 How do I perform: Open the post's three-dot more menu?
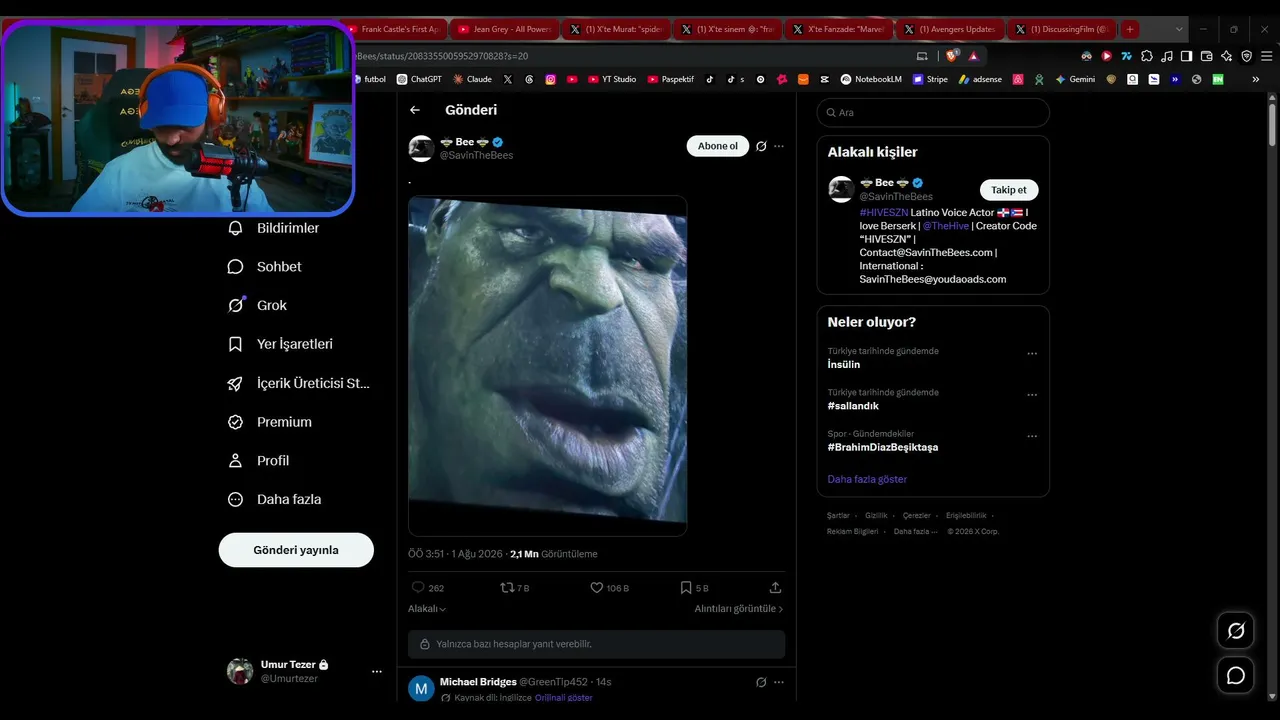779,146
